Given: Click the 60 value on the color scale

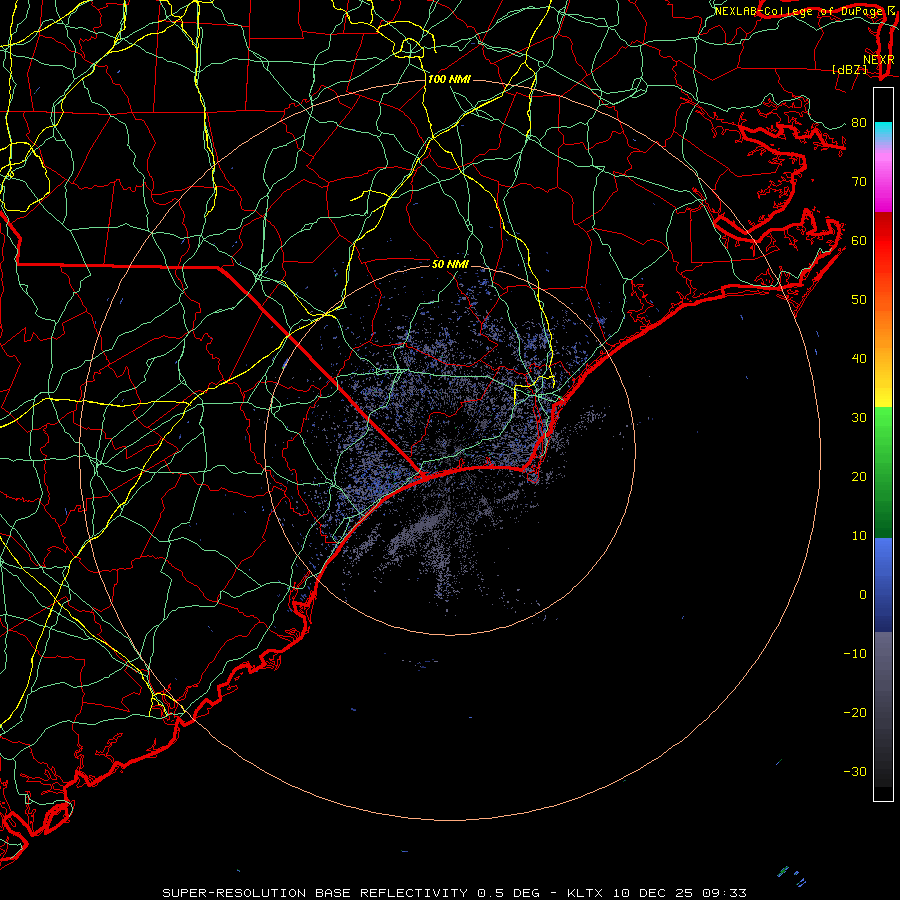Looking at the screenshot, I should click(x=859, y=240).
